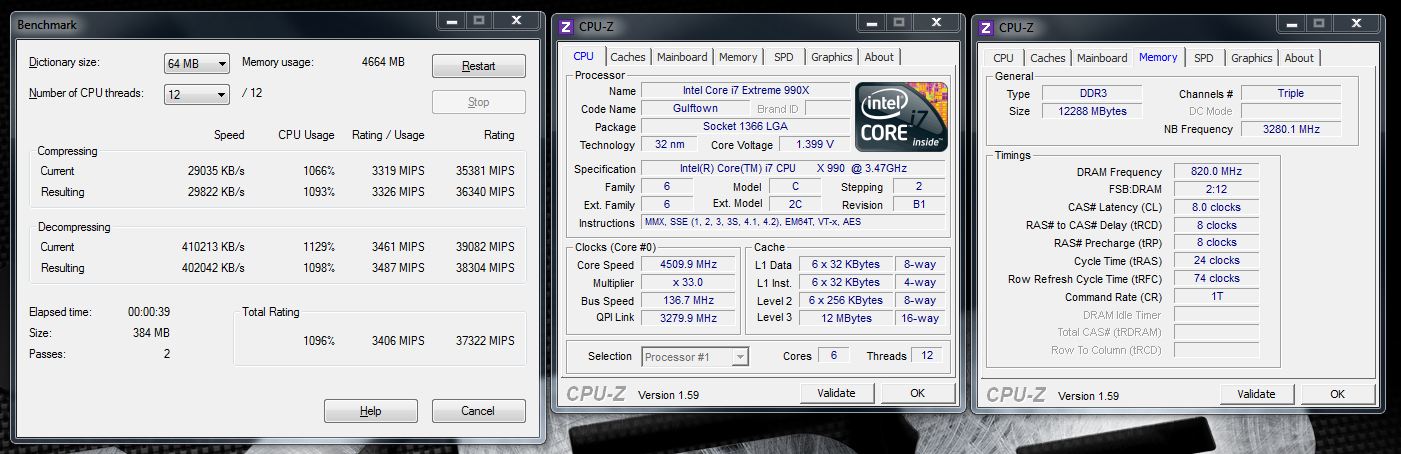Image resolution: width=1401 pixels, height=454 pixels.
Task: Click the Multiplier value 'x 33.0'
Action: pyautogui.click(x=689, y=283)
